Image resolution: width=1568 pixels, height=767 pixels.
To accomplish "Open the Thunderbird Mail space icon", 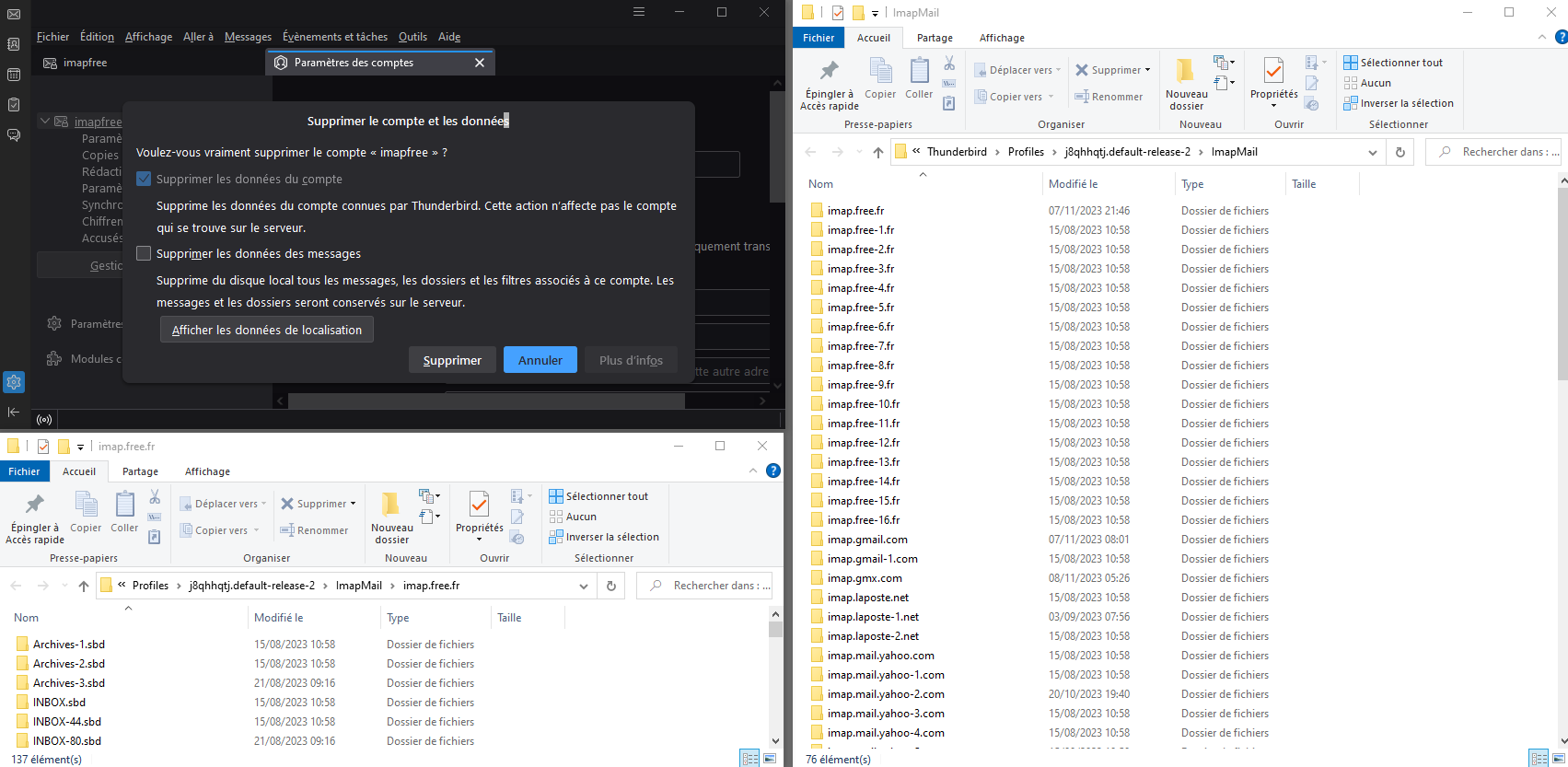I will [14, 14].
